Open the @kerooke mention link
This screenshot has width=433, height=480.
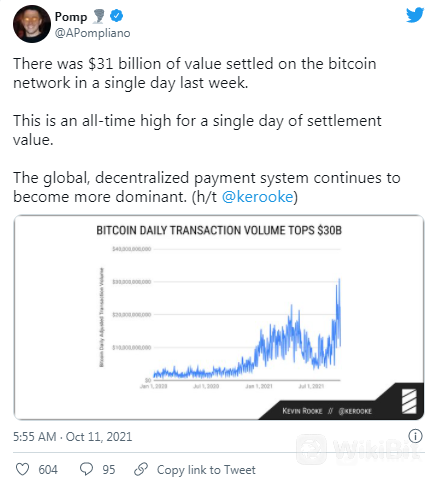257,197
